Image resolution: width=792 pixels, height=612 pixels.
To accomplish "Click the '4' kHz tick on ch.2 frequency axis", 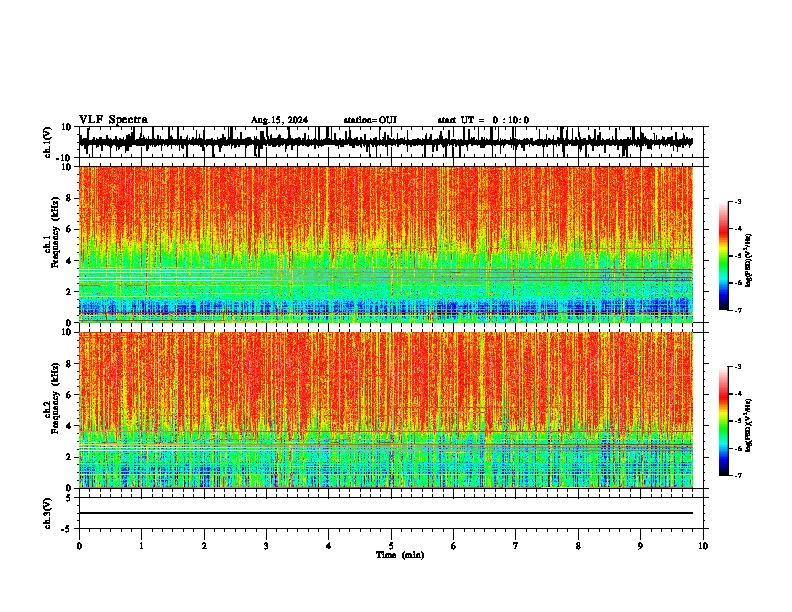I will tap(69, 426).
